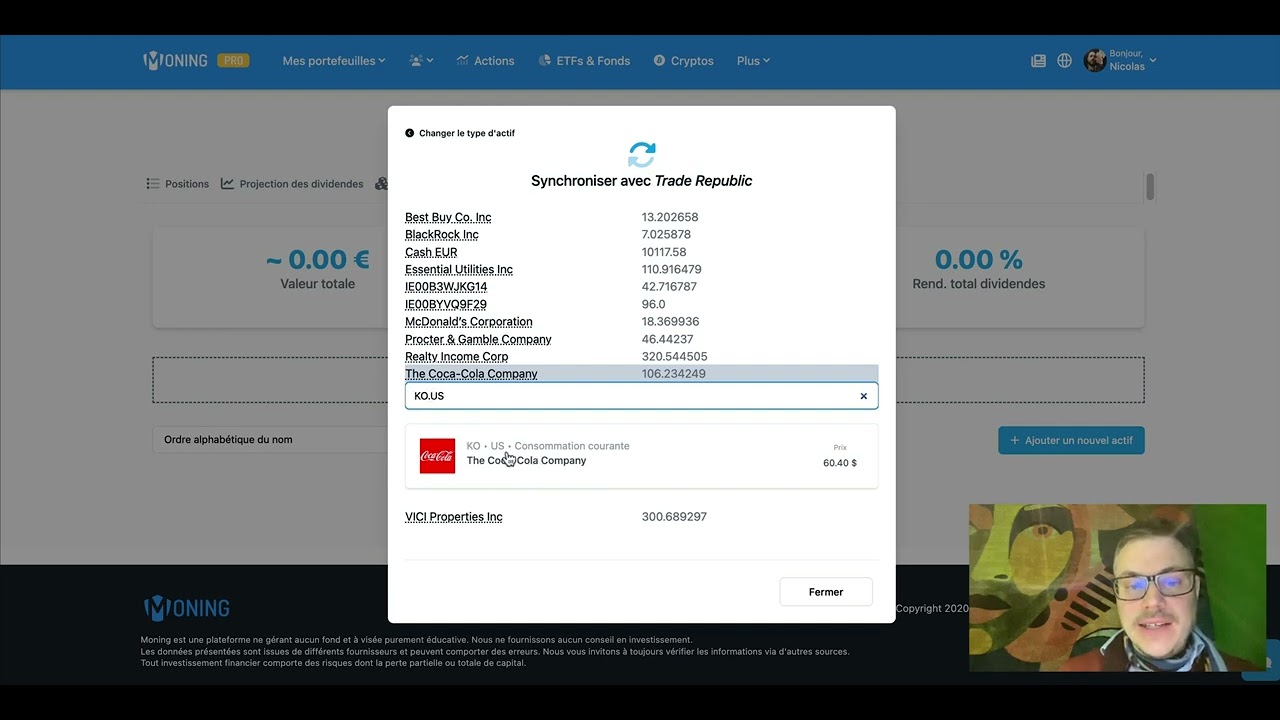Image resolution: width=1280 pixels, height=720 pixels.
Task: Click the 60.40 $ price
Action: coord(840,463)
